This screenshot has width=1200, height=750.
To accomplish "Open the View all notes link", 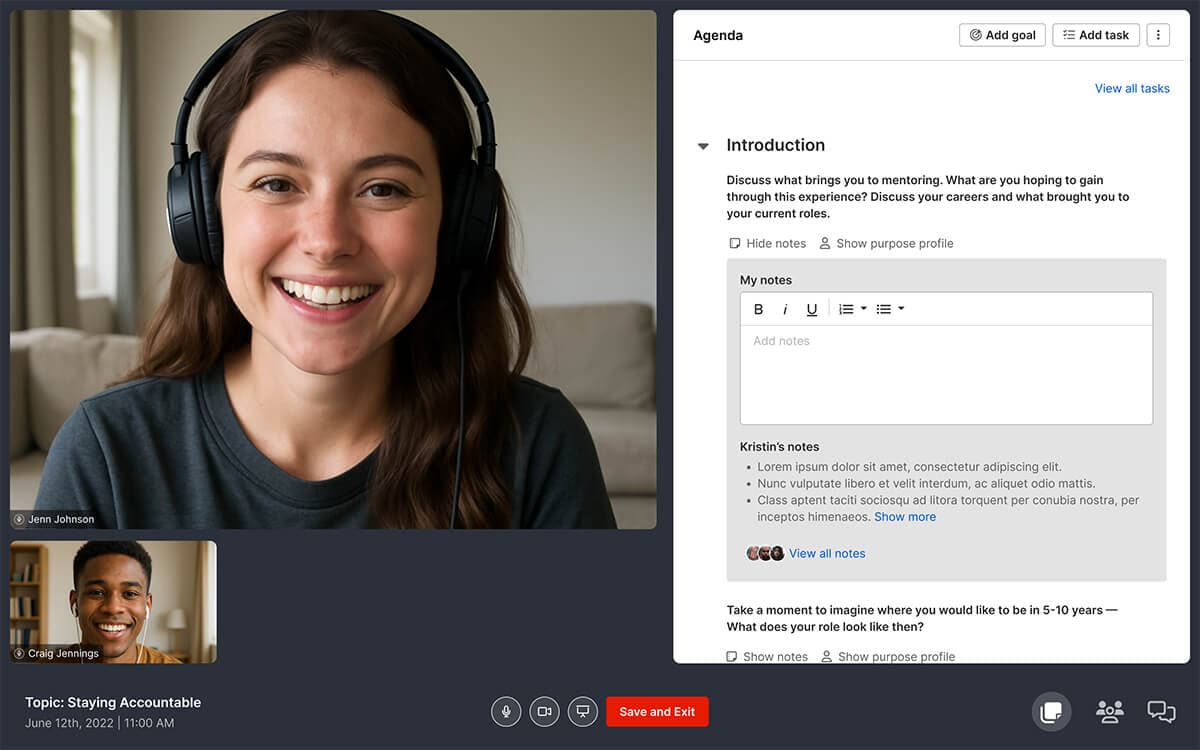I will [x=827, y=553].
